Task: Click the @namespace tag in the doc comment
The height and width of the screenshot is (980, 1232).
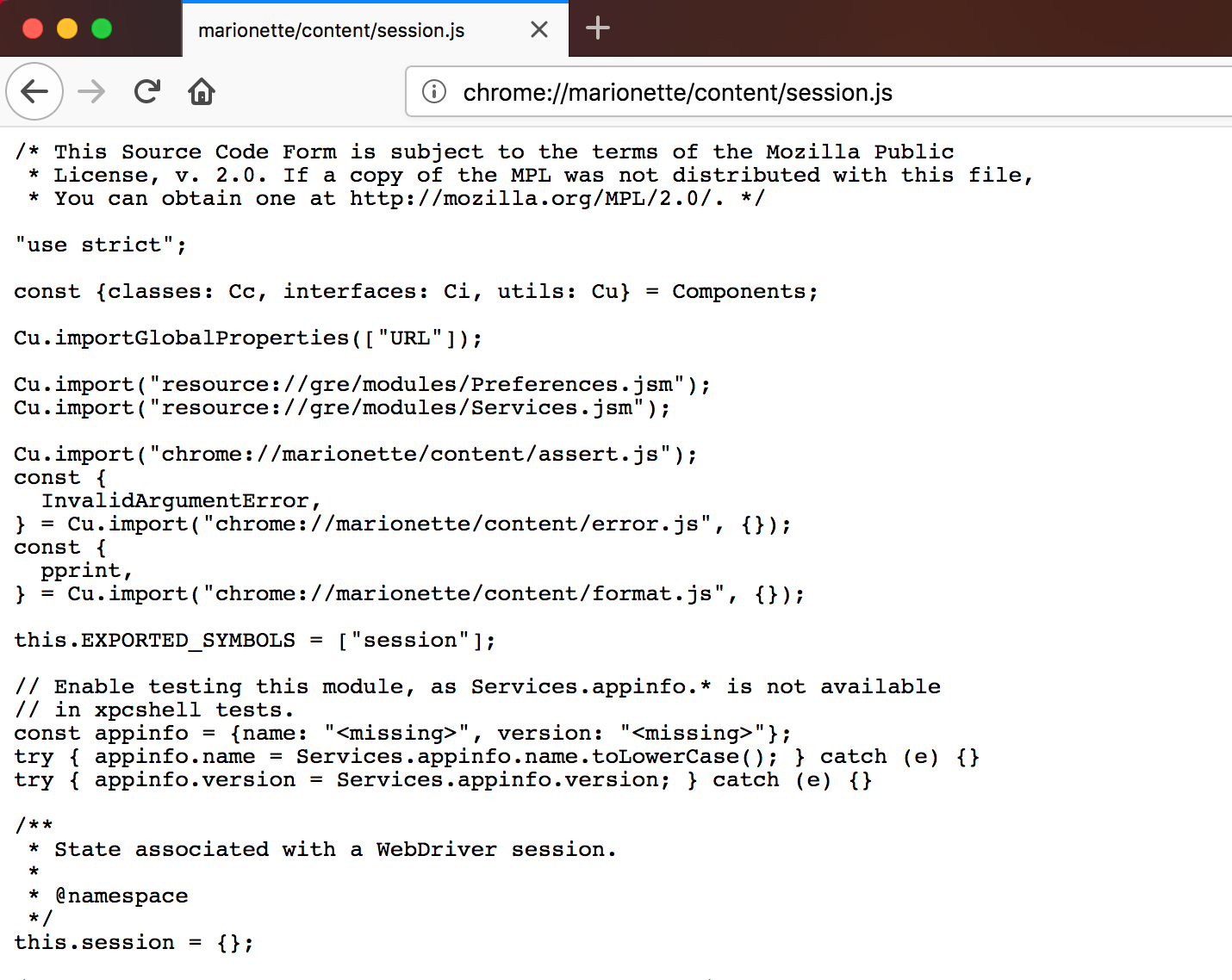Action: coord(121,896)
